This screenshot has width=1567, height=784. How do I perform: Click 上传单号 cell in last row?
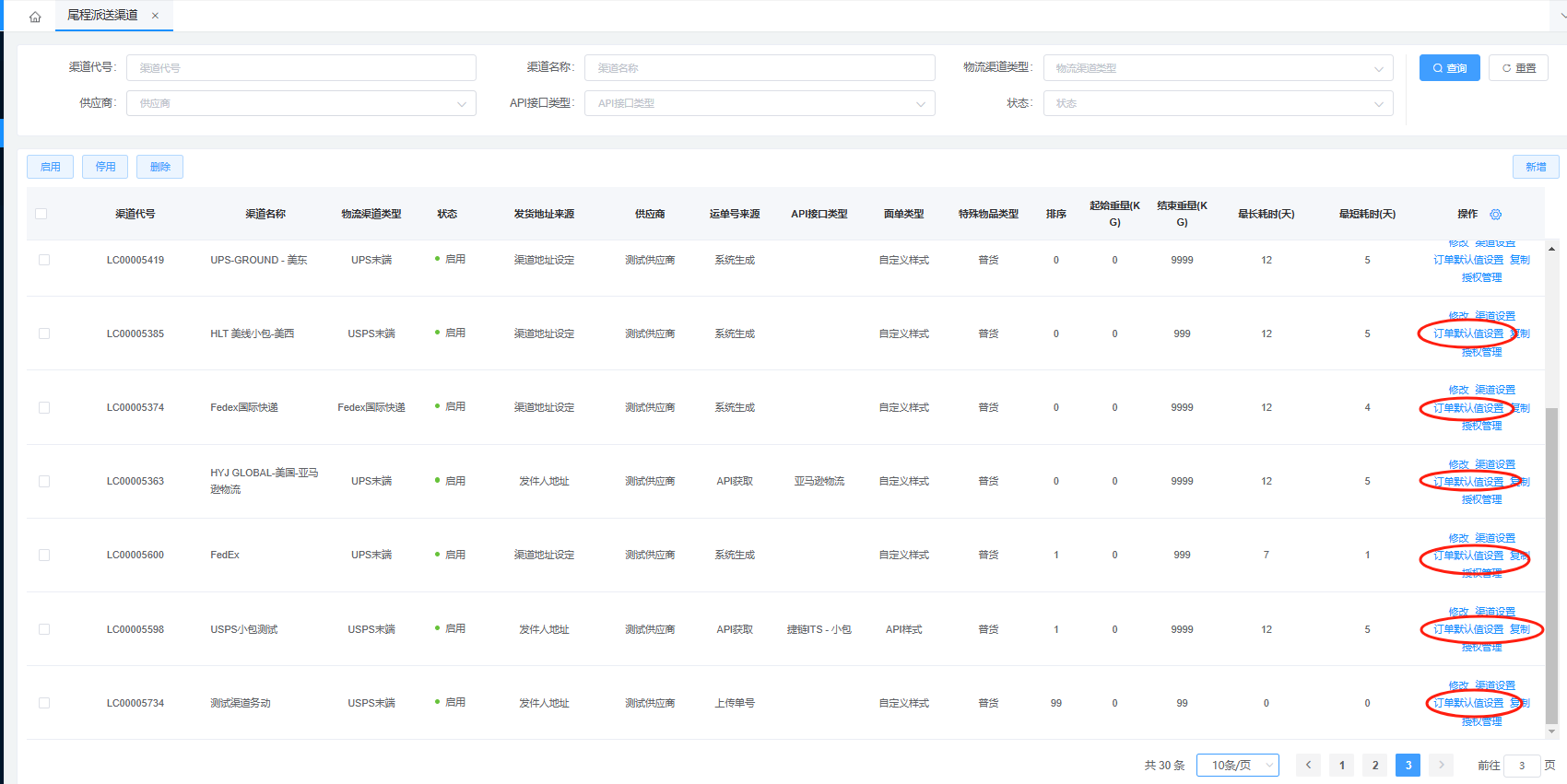735,703
